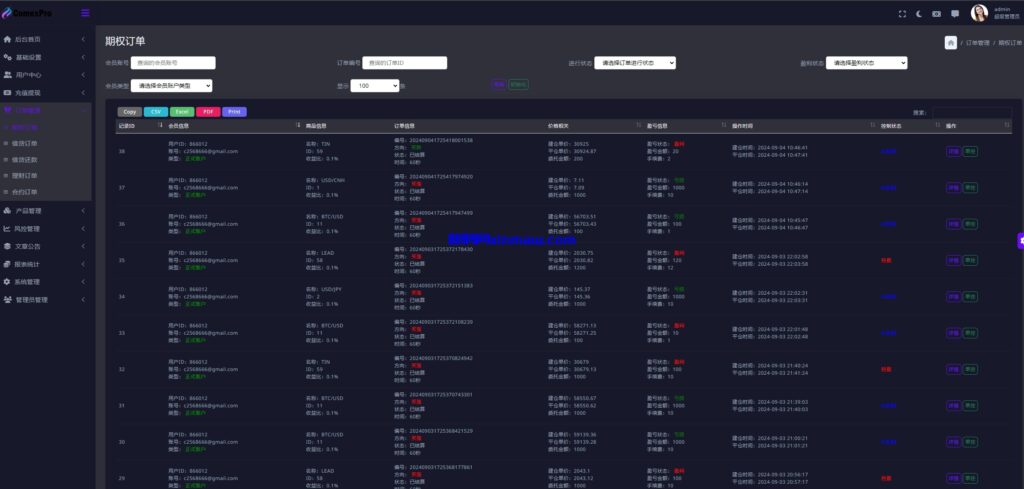Sort by the 盈亏信息 column sort arrow
Screen dimensions: 1024x489
coord(724,125)
